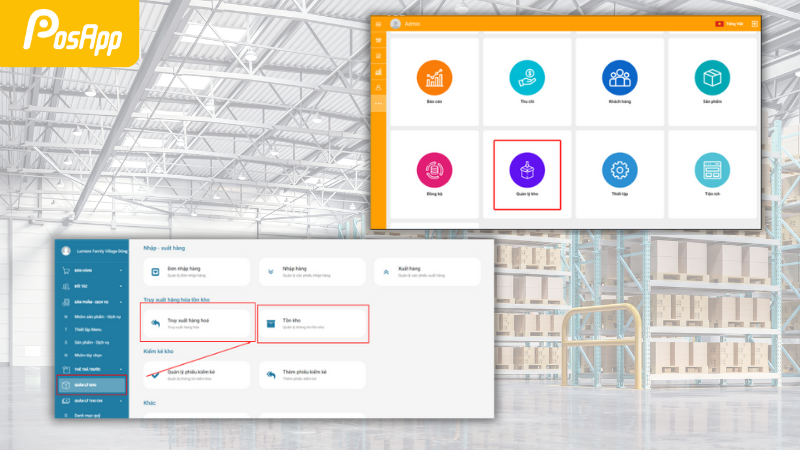Viewport: 800px width, 450px height.
Task: Select Quản lý kho in left sidebar
Action: coord(91,385)
